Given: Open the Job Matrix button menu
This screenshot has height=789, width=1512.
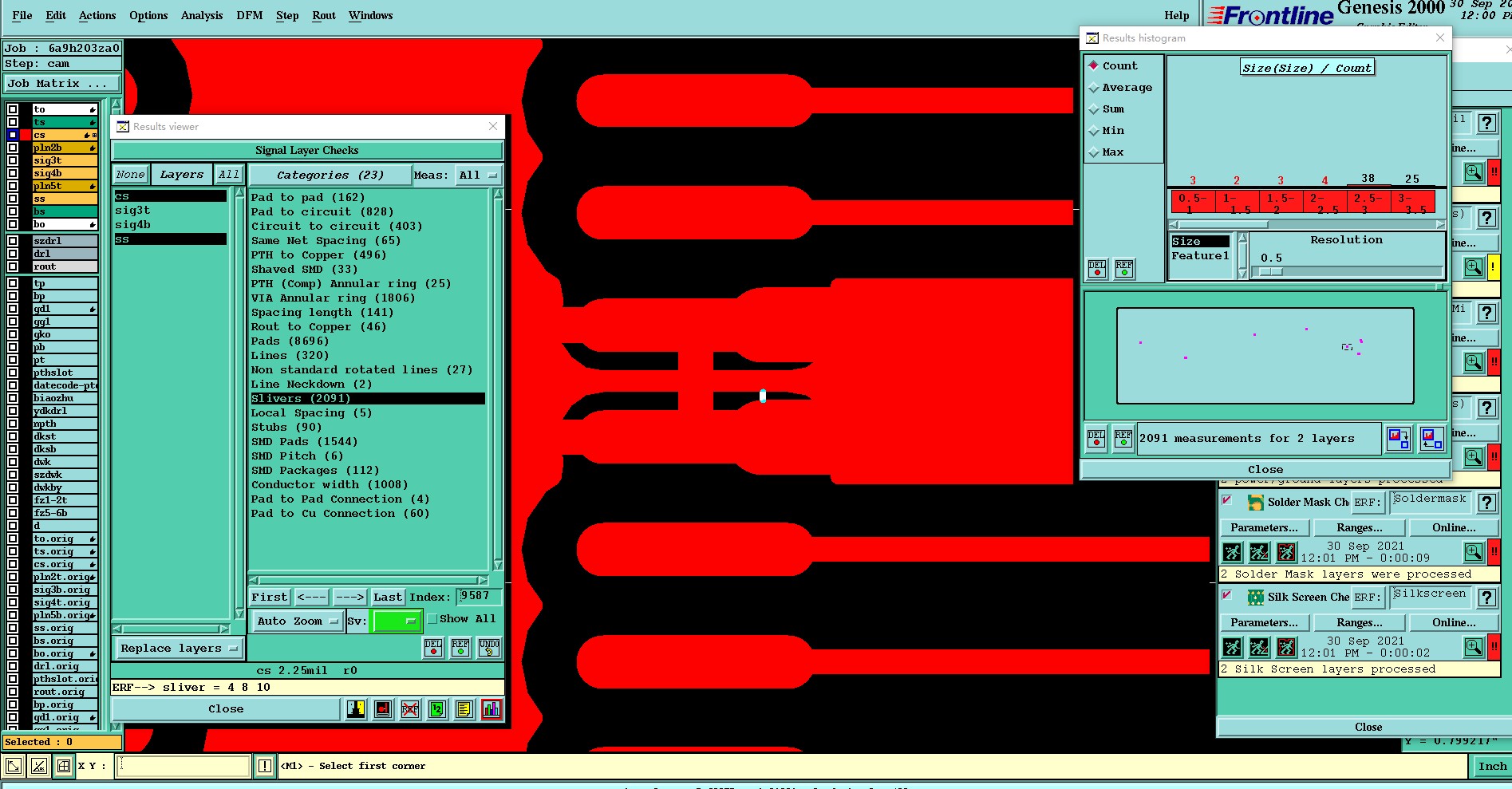Looking at the screenshot, I should pyautogui.click(x=62, y=84).
